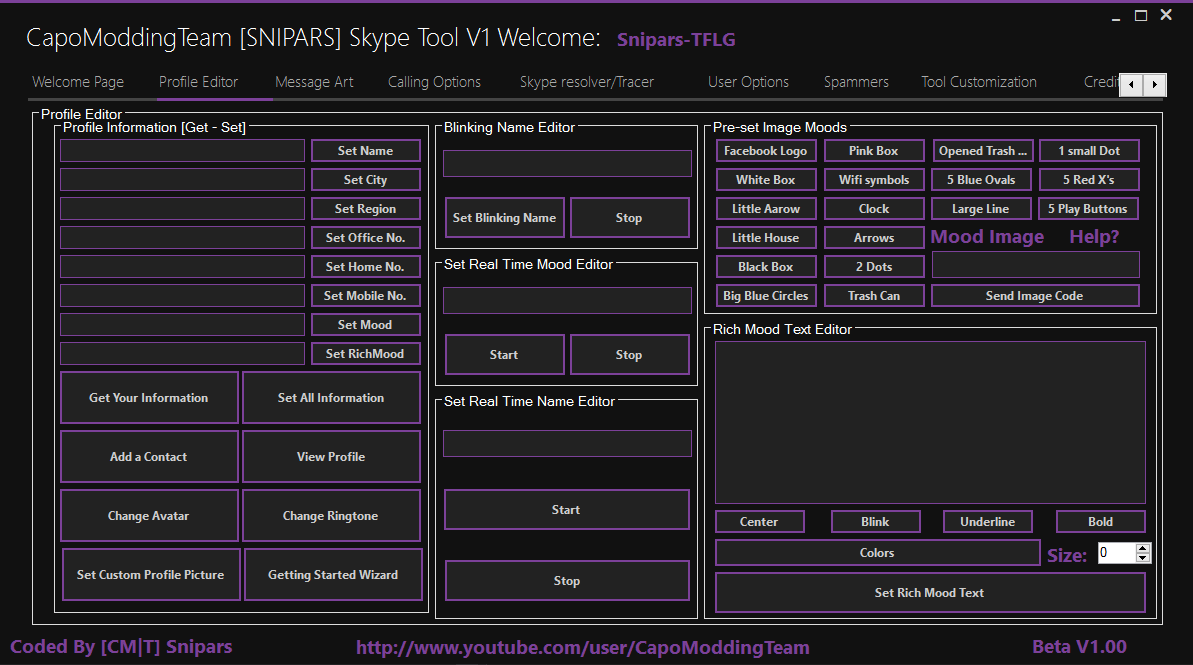Click the Blink formatting button

point(876,521)
